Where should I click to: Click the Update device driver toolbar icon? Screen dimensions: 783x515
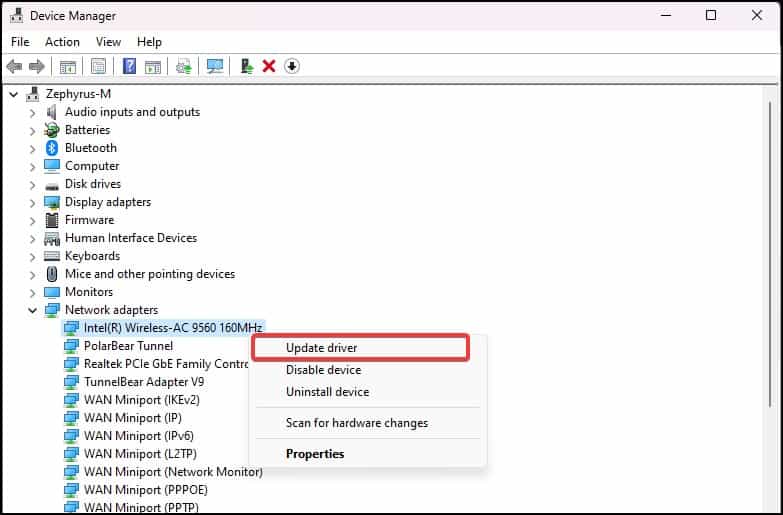[184, 66]
